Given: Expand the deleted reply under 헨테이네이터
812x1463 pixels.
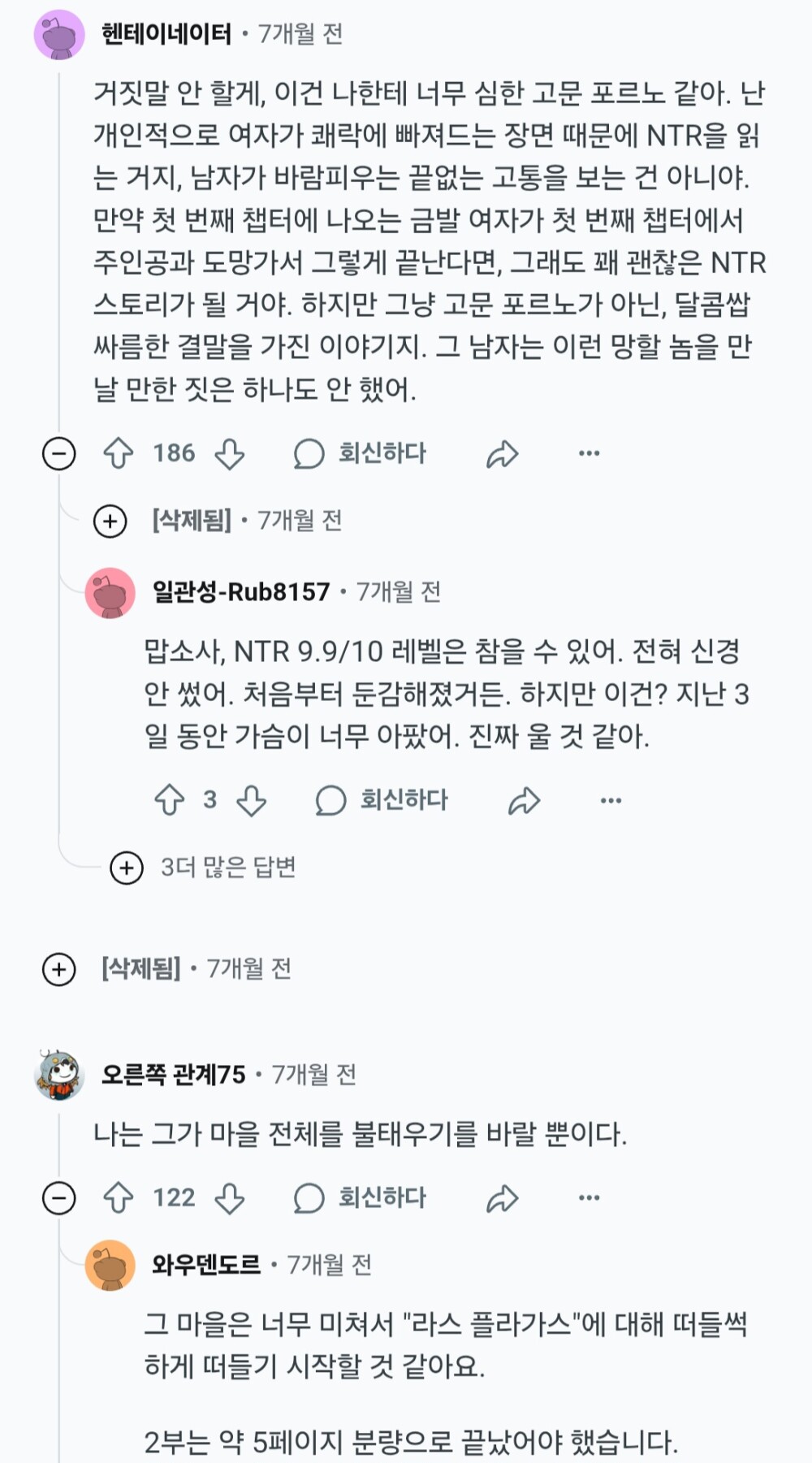Looking at the screenshot, I should click(110, 521).
